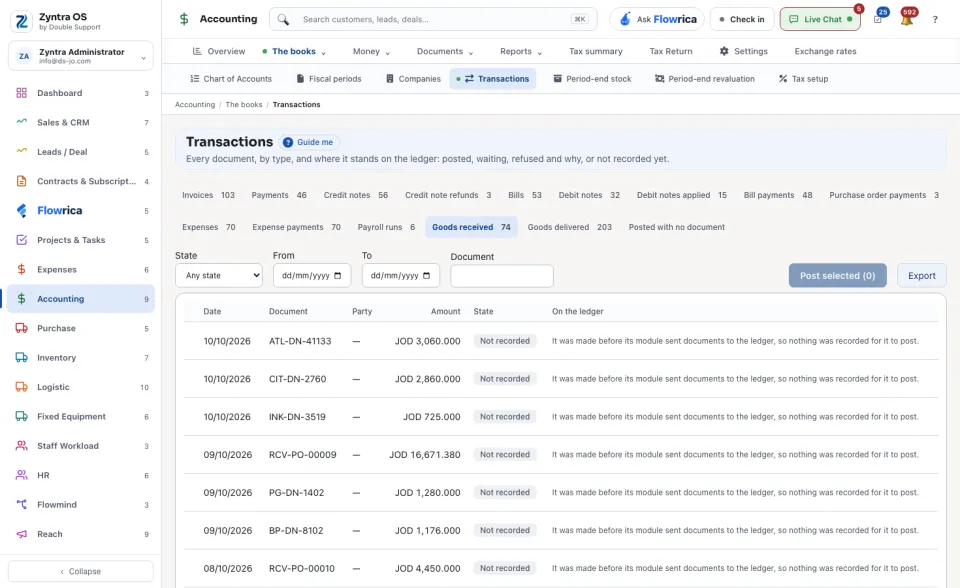
Task: Open Sales & CRM module icon
Action: (21, 122)
